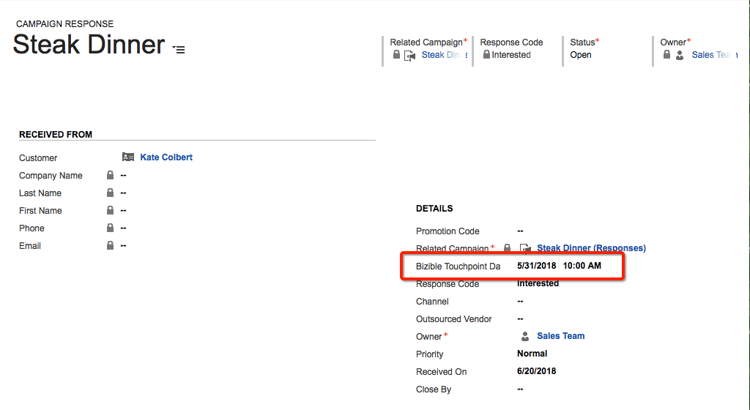This screenshot has height=410, width=750.
Task: Click lock icon in header Related Campaign
Action: 396,55
